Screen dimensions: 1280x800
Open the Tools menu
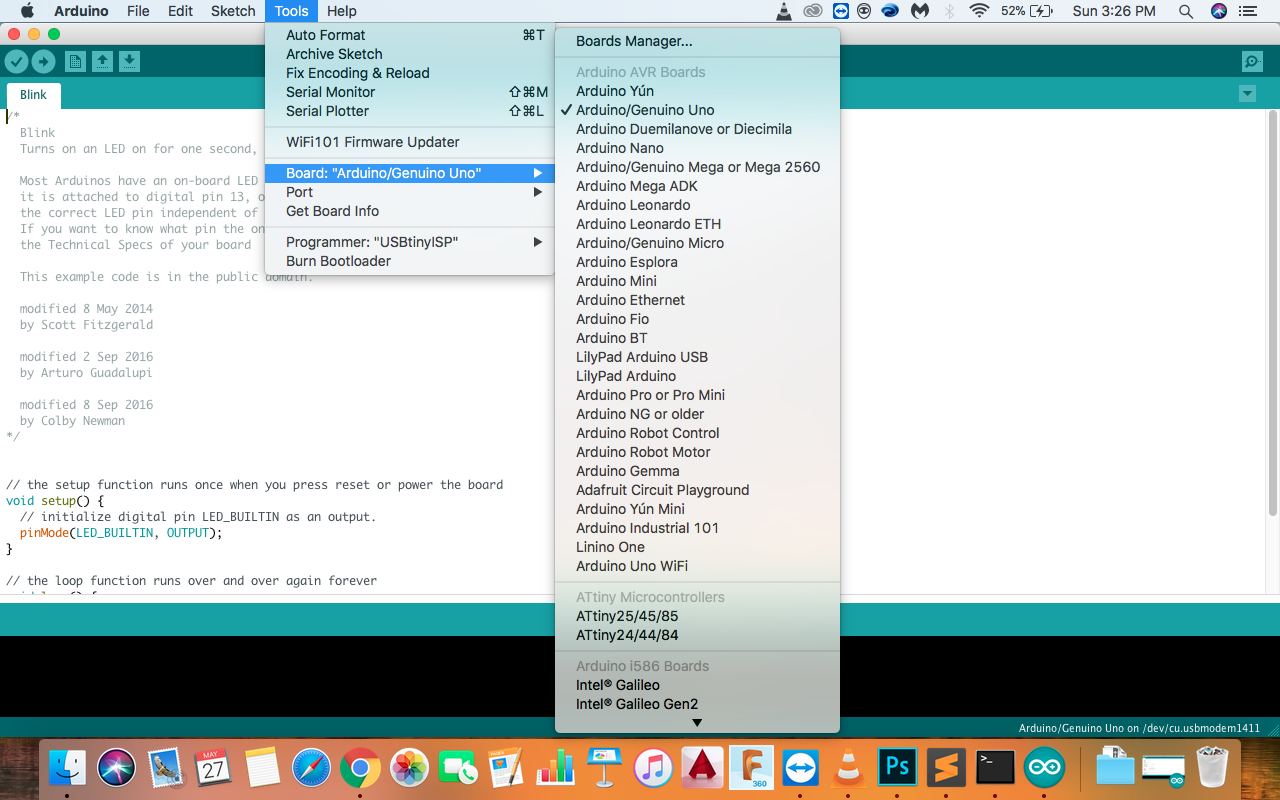pos(292,11)
